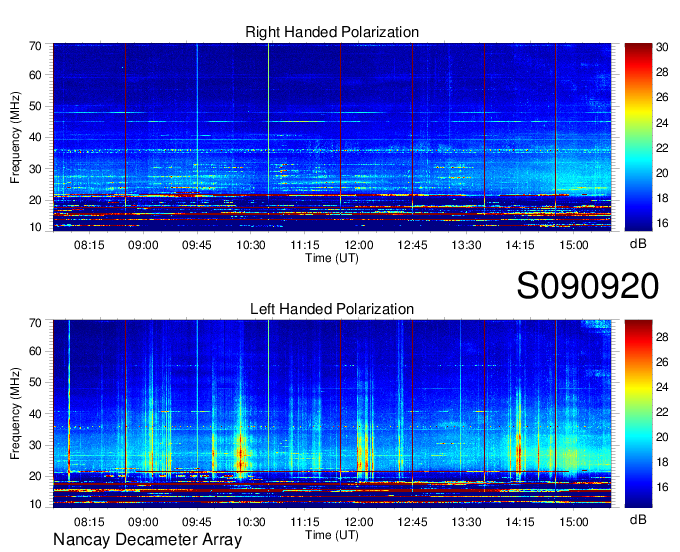Click the 09:45 tick under Right Handed plot
The height and width of the screenshot is (552, 680).
(x=196, y=245)
